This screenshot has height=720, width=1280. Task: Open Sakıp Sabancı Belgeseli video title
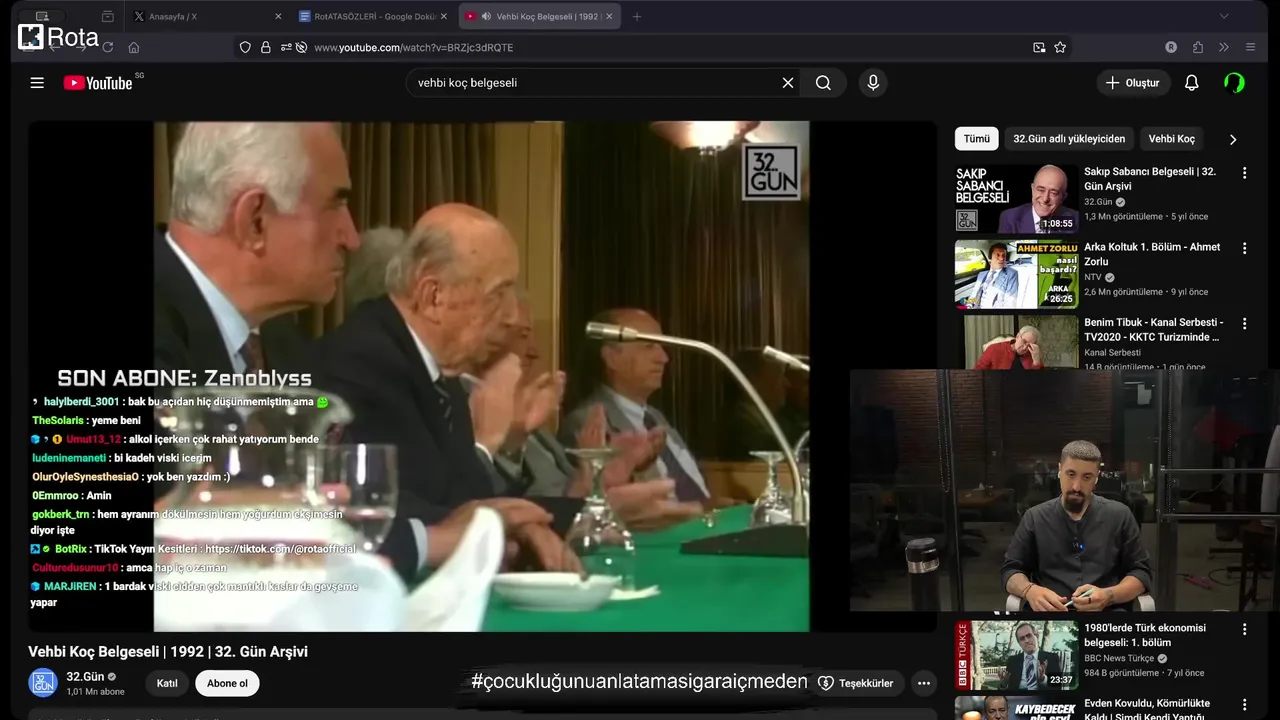click(1150, 179)
